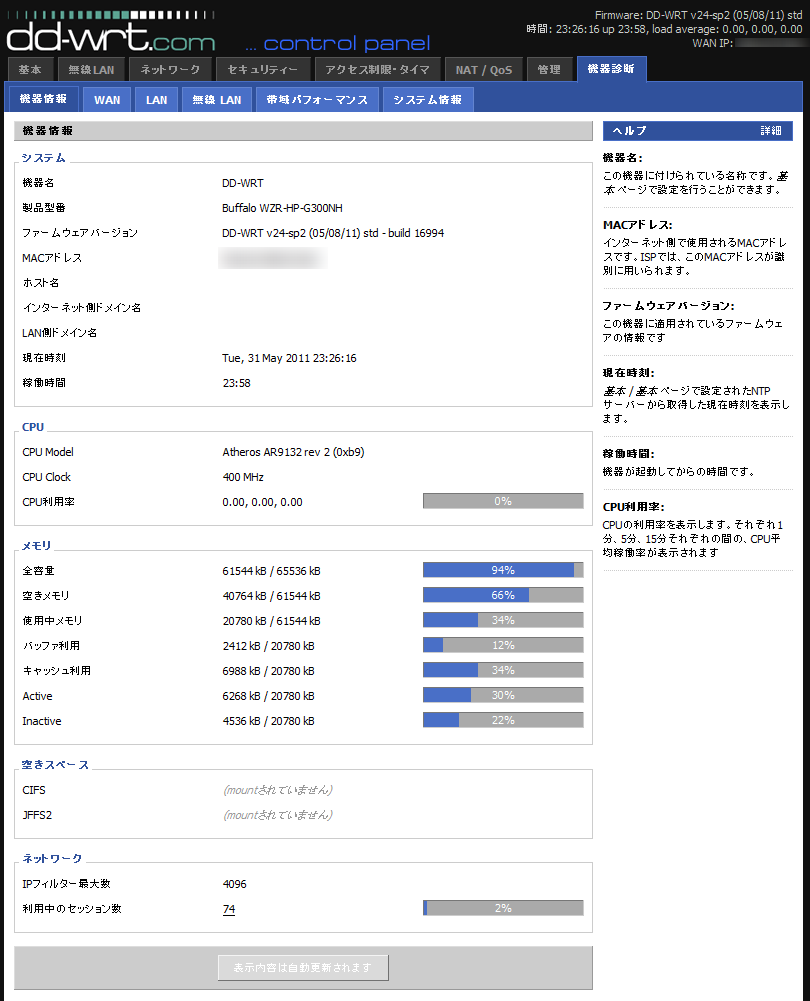The height and width of the screenshot is (1001, 810).
Task: Click the 機器情報 sub-tab
Action: (x=43, y=99)
